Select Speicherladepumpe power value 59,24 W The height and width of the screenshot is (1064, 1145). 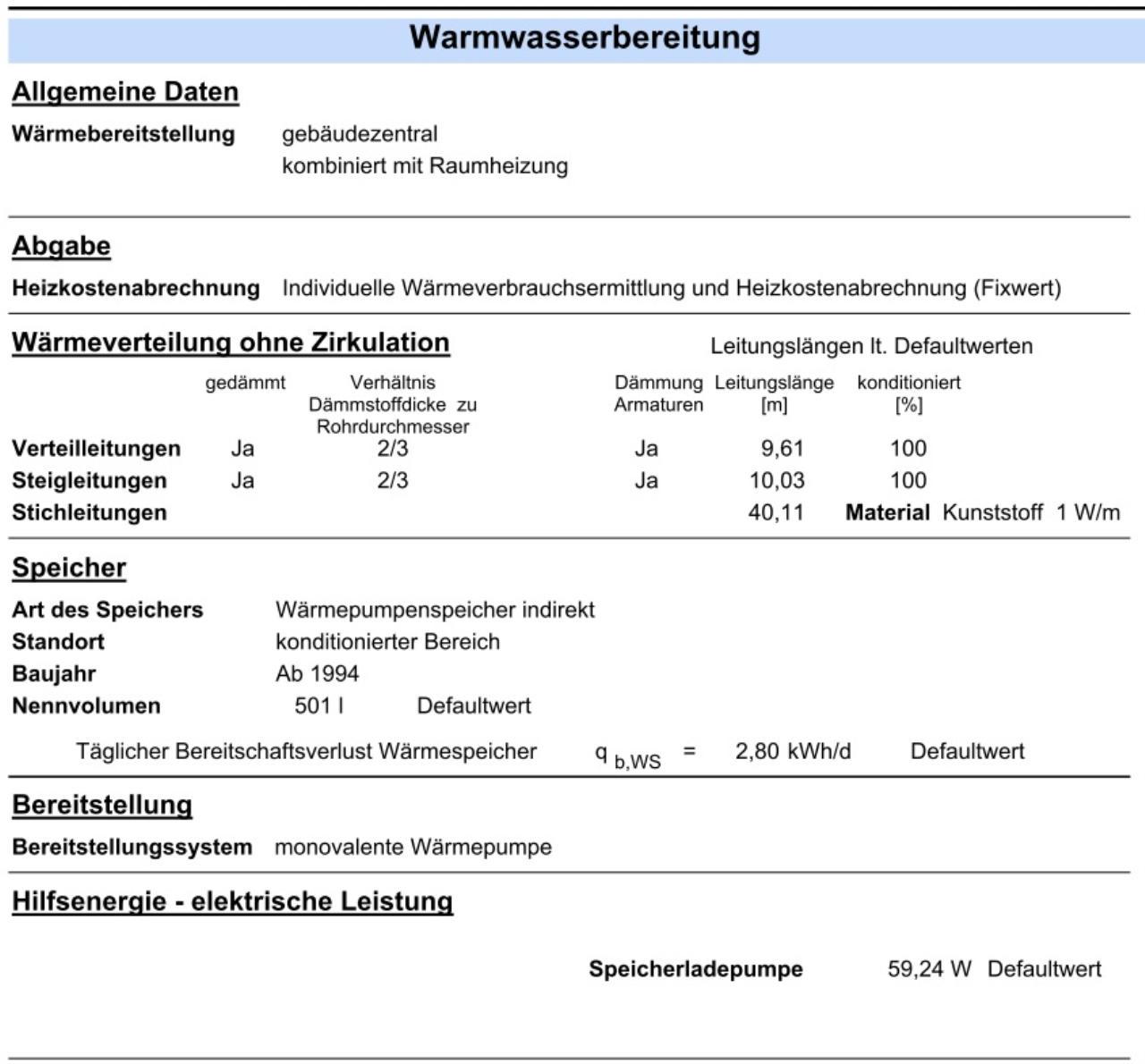(929, 969)
